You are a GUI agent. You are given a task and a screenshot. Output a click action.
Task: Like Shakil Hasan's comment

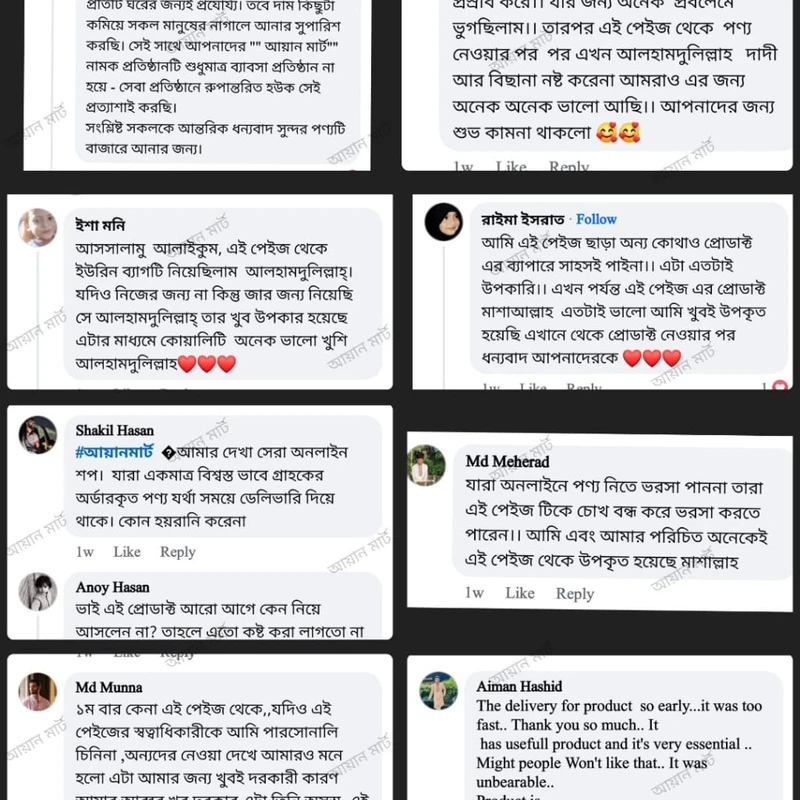127,552
